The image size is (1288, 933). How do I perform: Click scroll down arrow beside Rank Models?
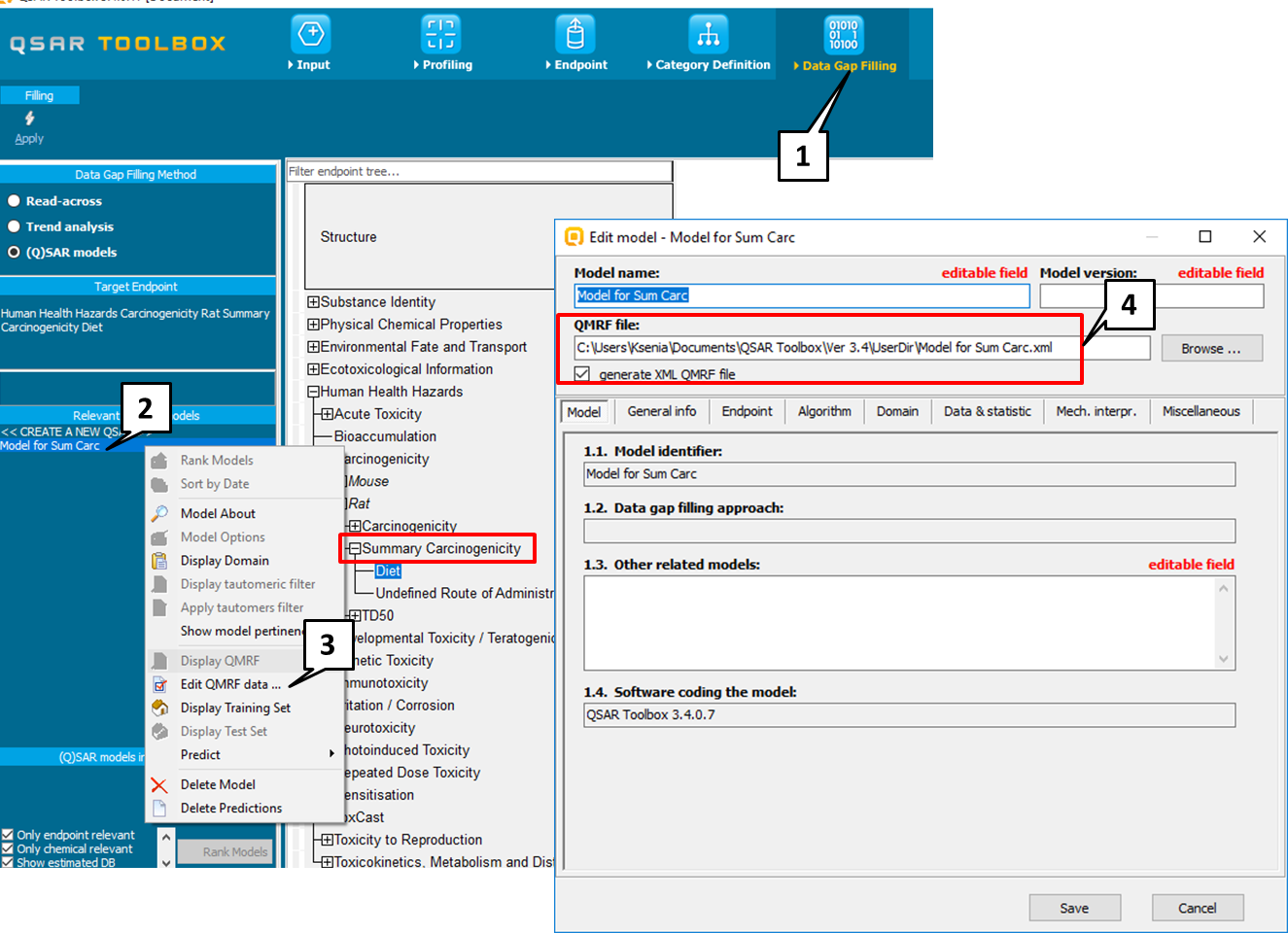point(166,861)
